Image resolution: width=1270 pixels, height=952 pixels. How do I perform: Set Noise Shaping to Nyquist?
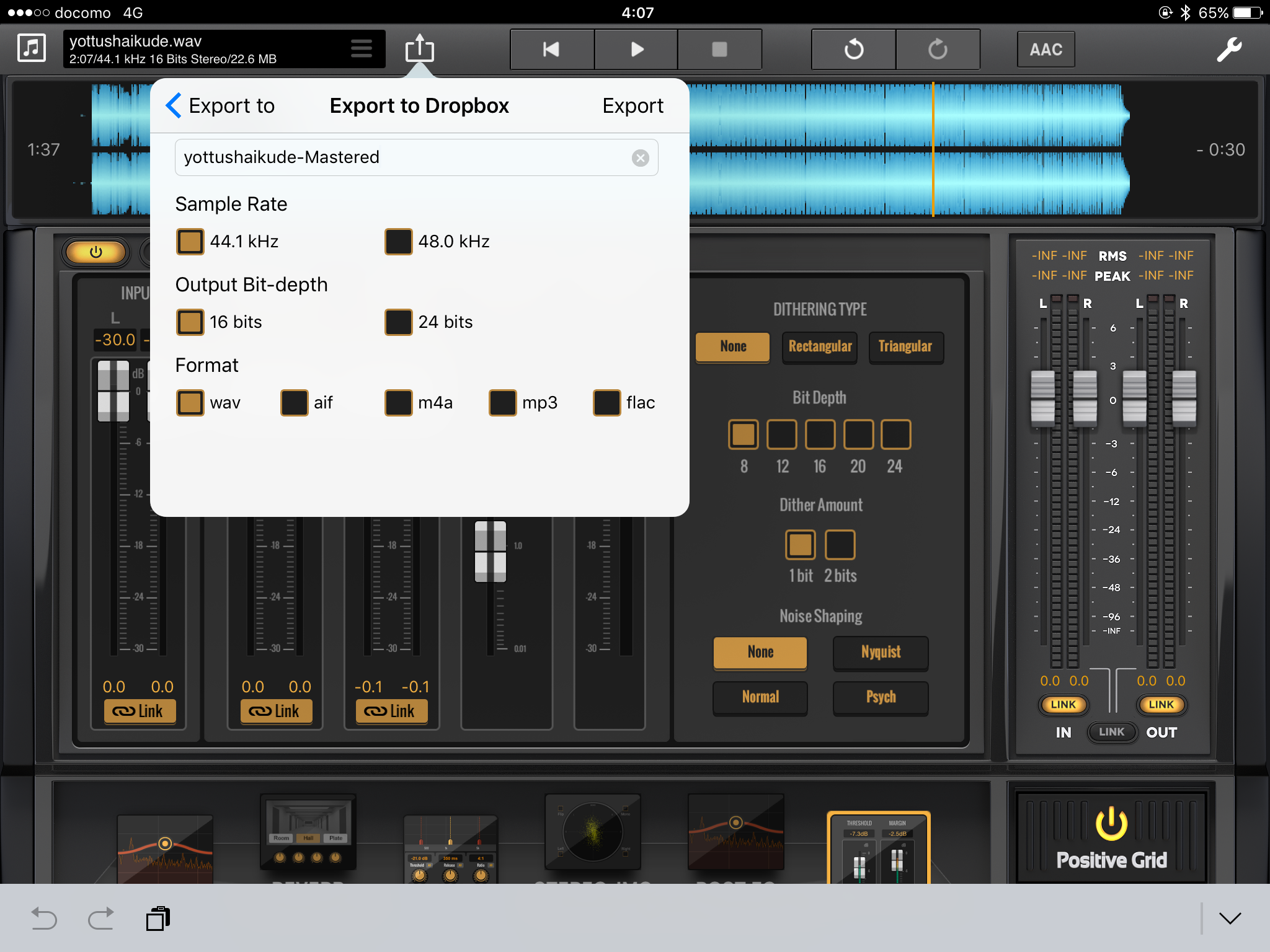(881, 653)
